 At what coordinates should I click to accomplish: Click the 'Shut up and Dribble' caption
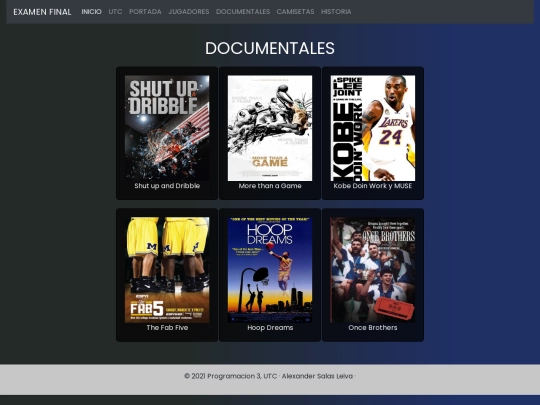pos(167,186)
